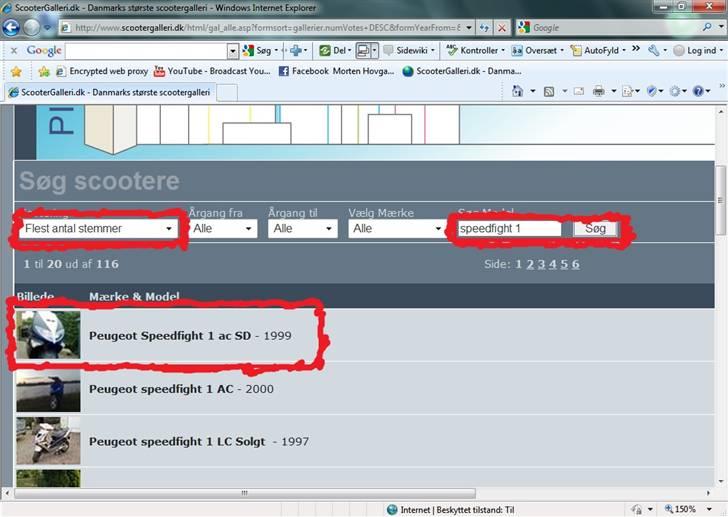Click the Print icon in command bar
Image resolution: width=728 pixels, height=517 pixels.
coord(598,92)
